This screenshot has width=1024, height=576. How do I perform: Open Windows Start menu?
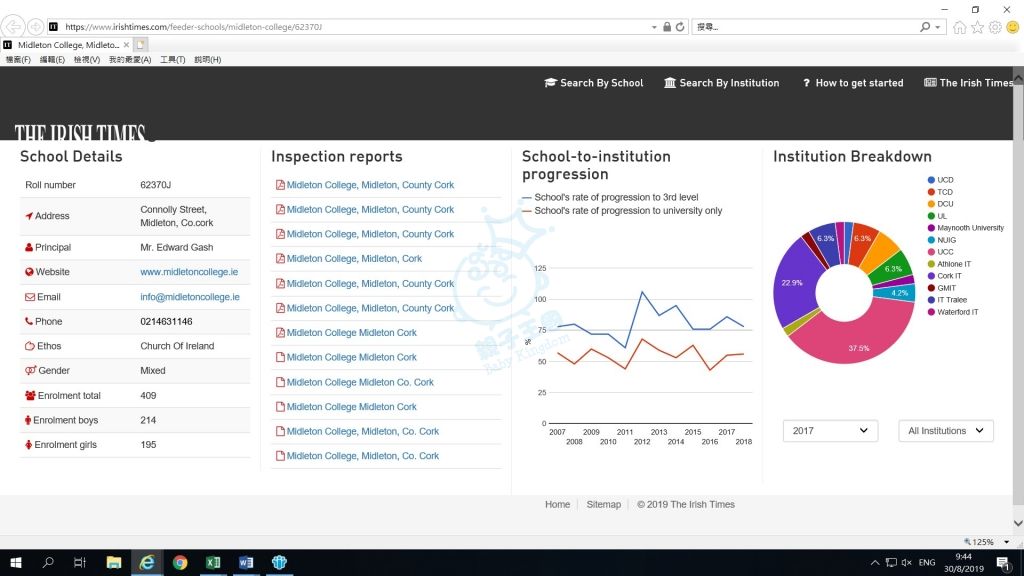16,562
